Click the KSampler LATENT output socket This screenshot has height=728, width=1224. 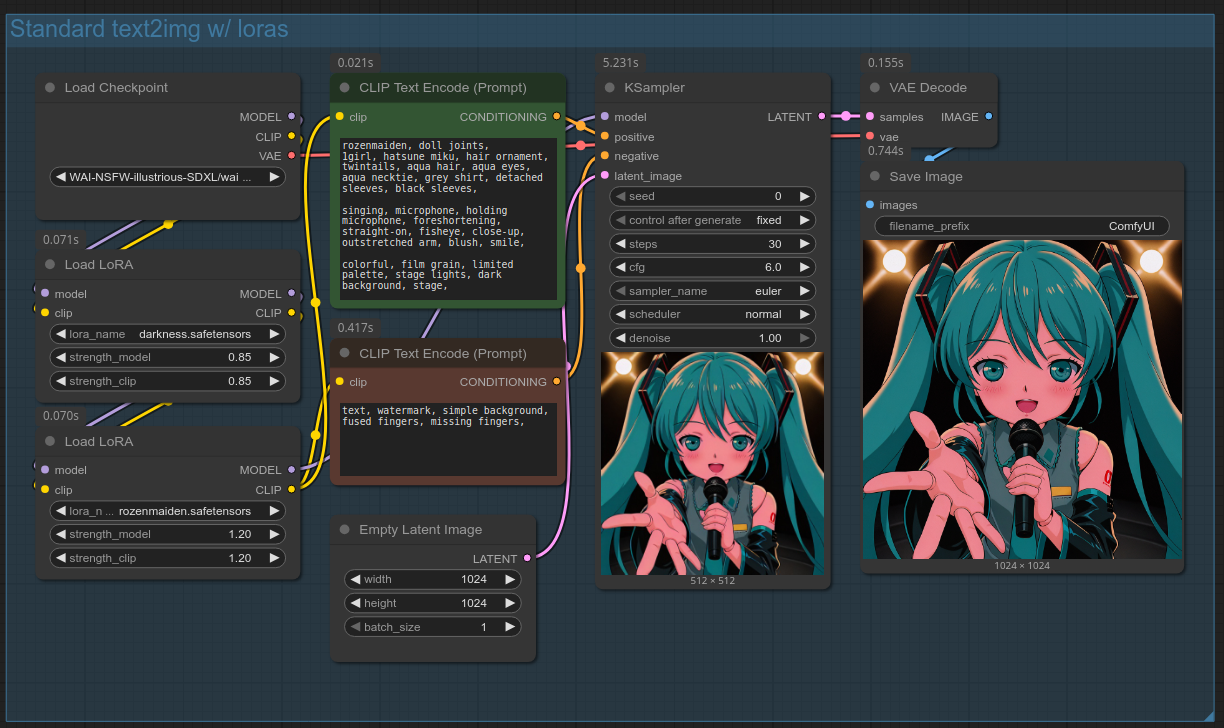pyautogui.click(x=822, y=117)
